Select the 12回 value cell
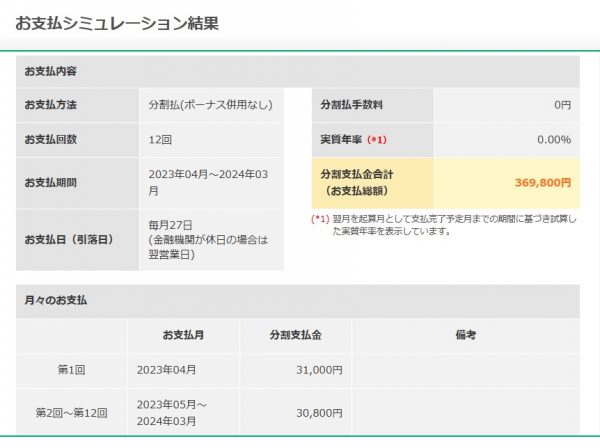The width and height of the screenshot is (600, 448). [212, 140]
